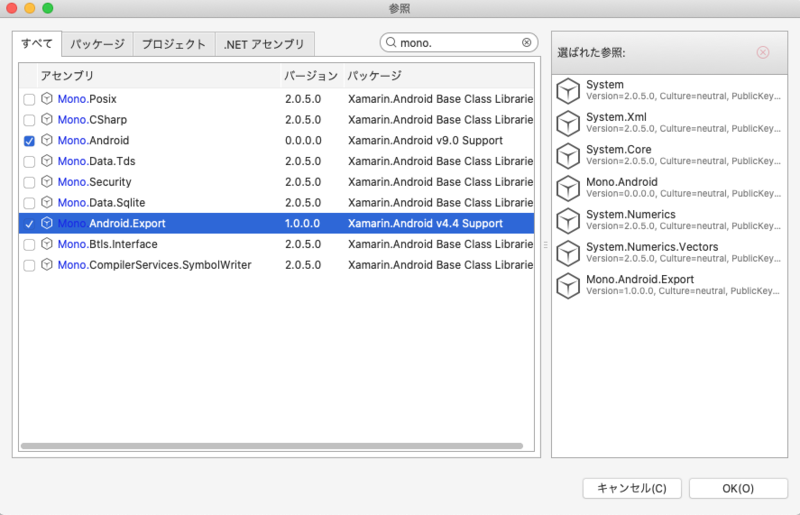Click version 0.0.0.0 in Mono.Android row
800x515 pixels.
[x=303, y=140]
